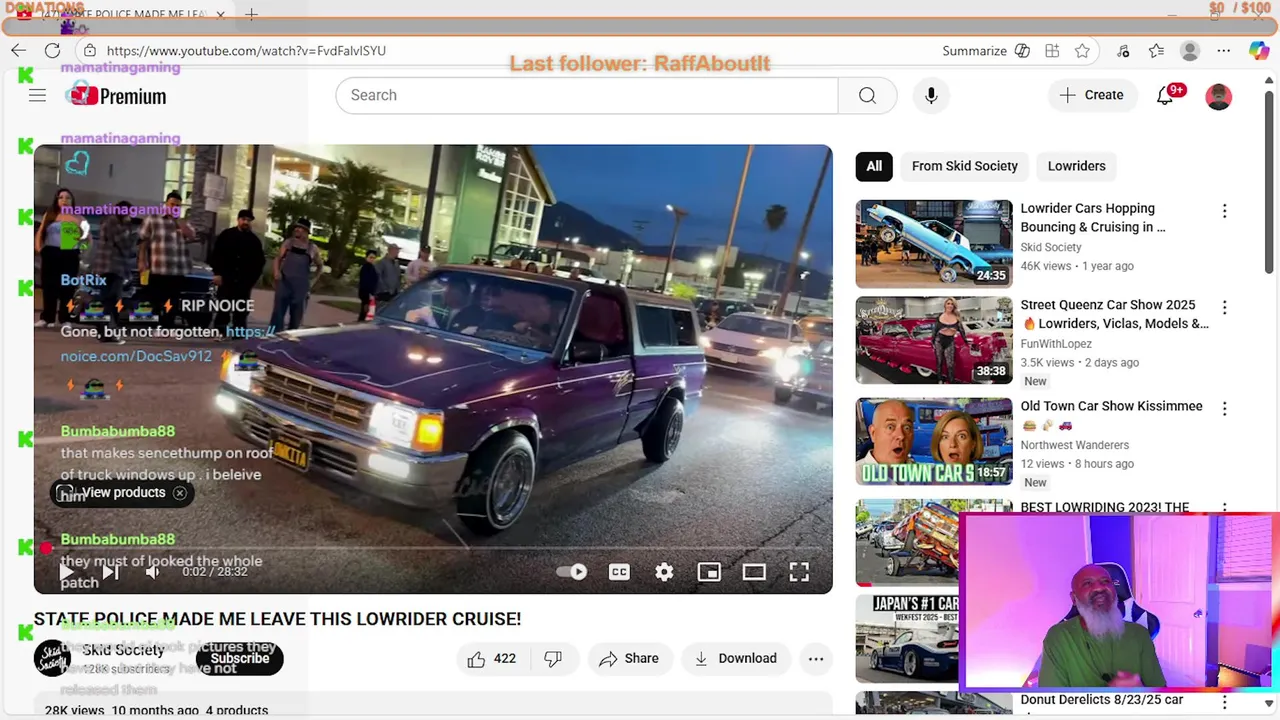
Task: Play the video
Action: point(65,572)
